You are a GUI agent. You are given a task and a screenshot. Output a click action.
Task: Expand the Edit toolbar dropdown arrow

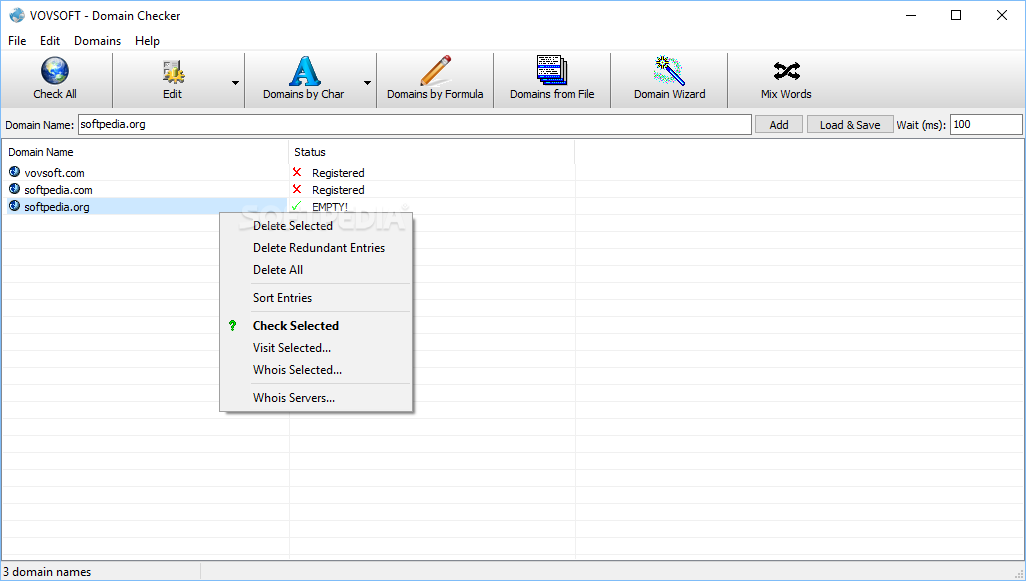point(235,82)
